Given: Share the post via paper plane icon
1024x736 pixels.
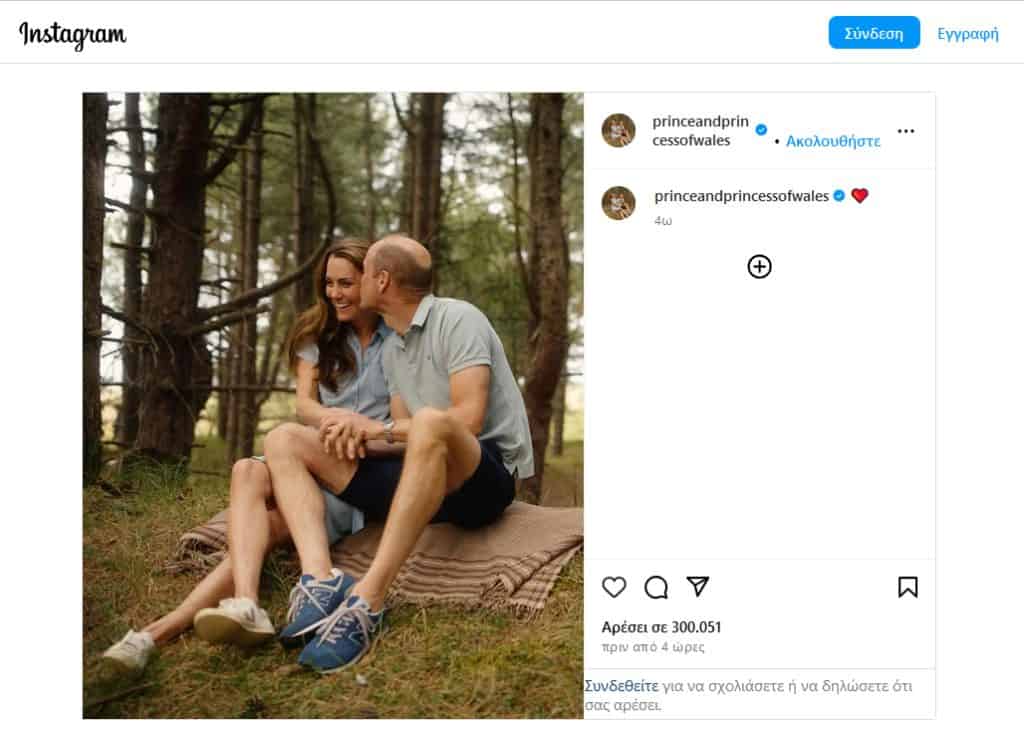Looking at the screenshot, I should (698, 586).
